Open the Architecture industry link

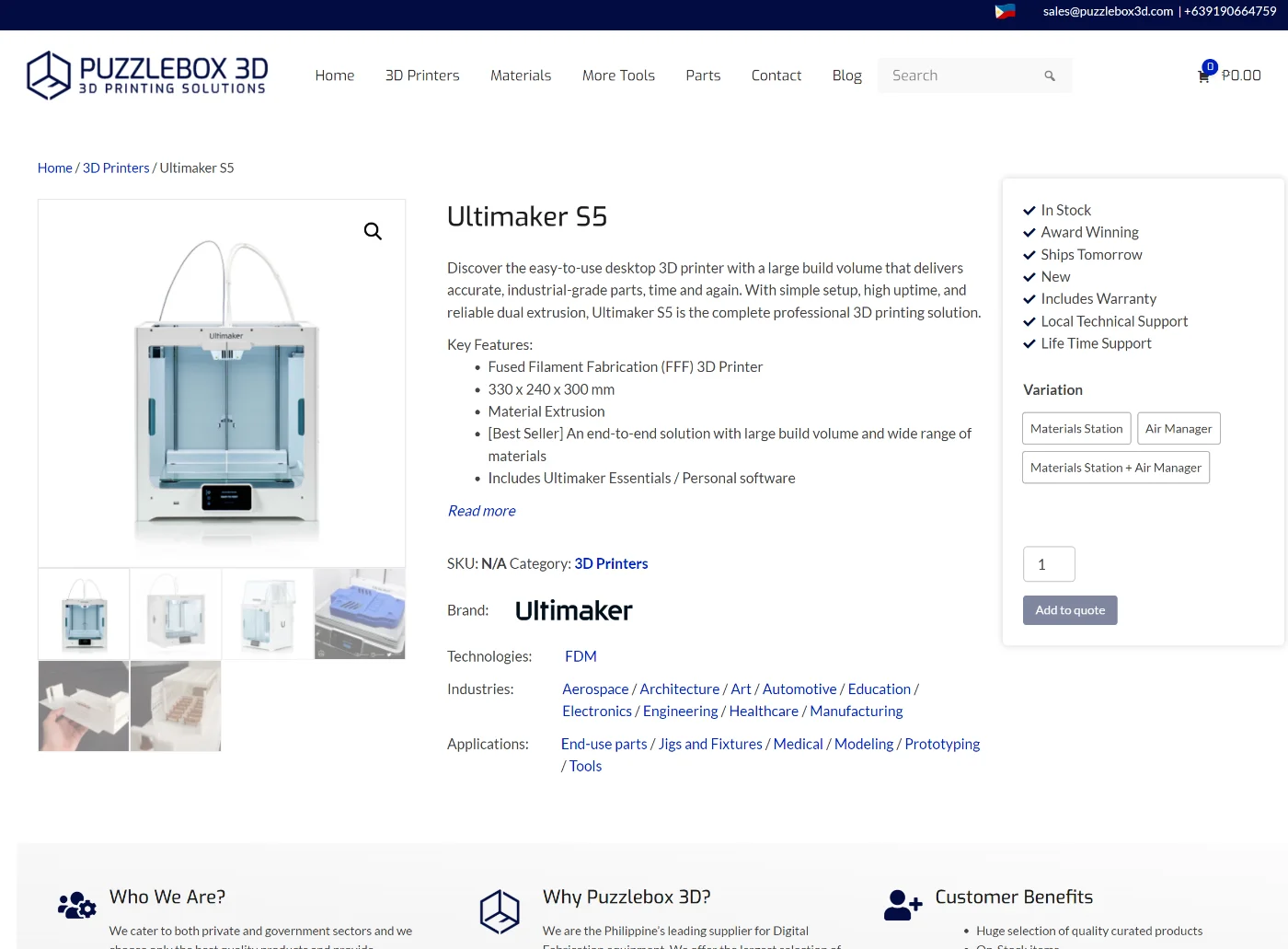click(x=680, y=689)
